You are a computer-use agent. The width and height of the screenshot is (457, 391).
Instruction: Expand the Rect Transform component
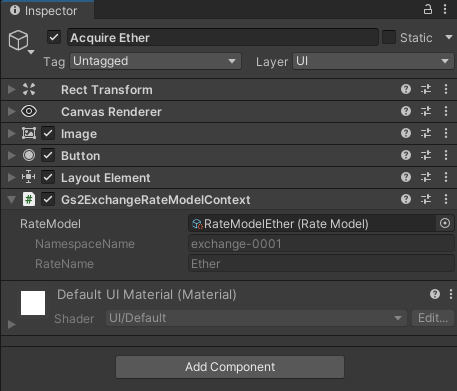(11, 89)
